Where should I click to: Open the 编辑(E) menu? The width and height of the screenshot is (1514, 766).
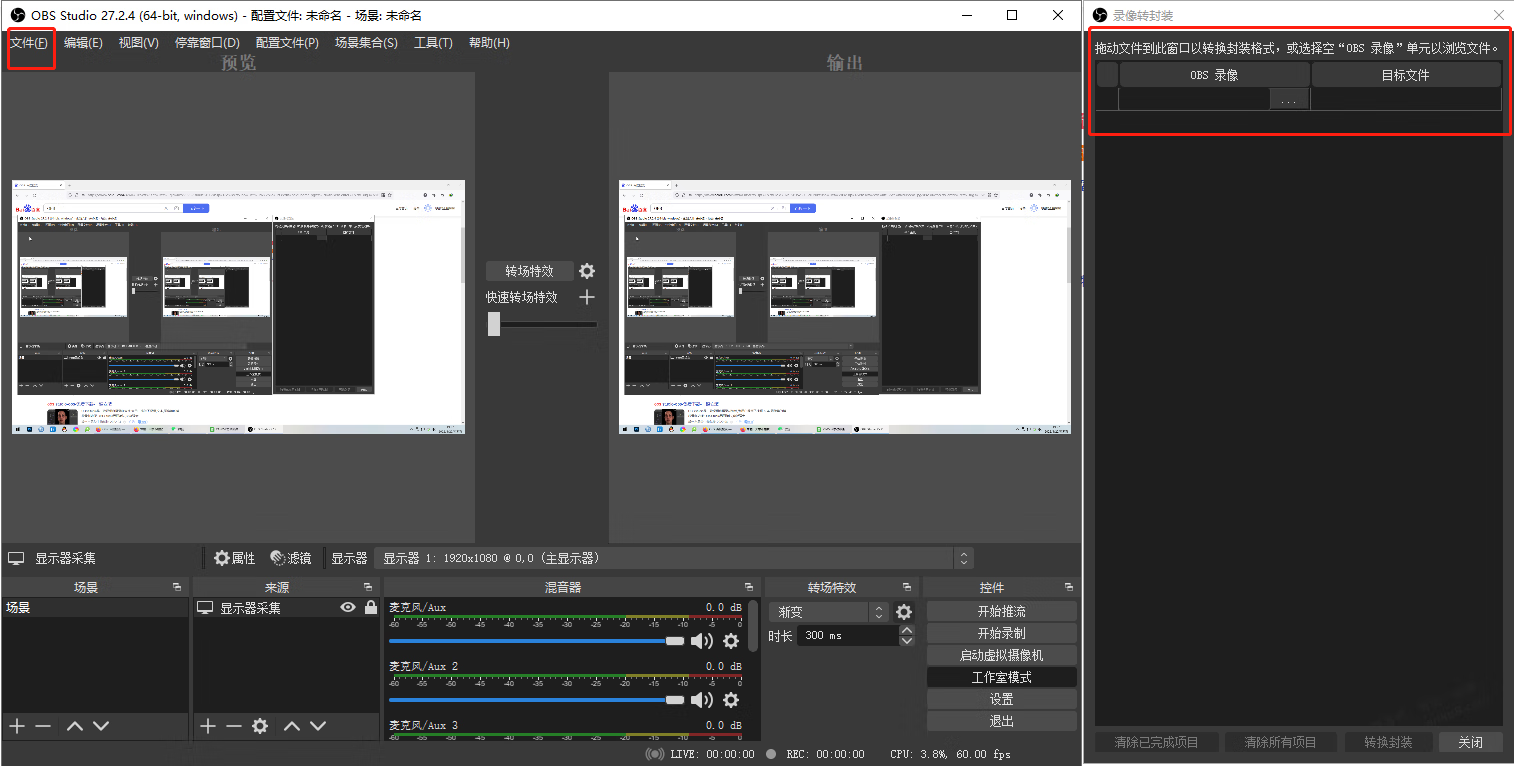pos(83,43)
